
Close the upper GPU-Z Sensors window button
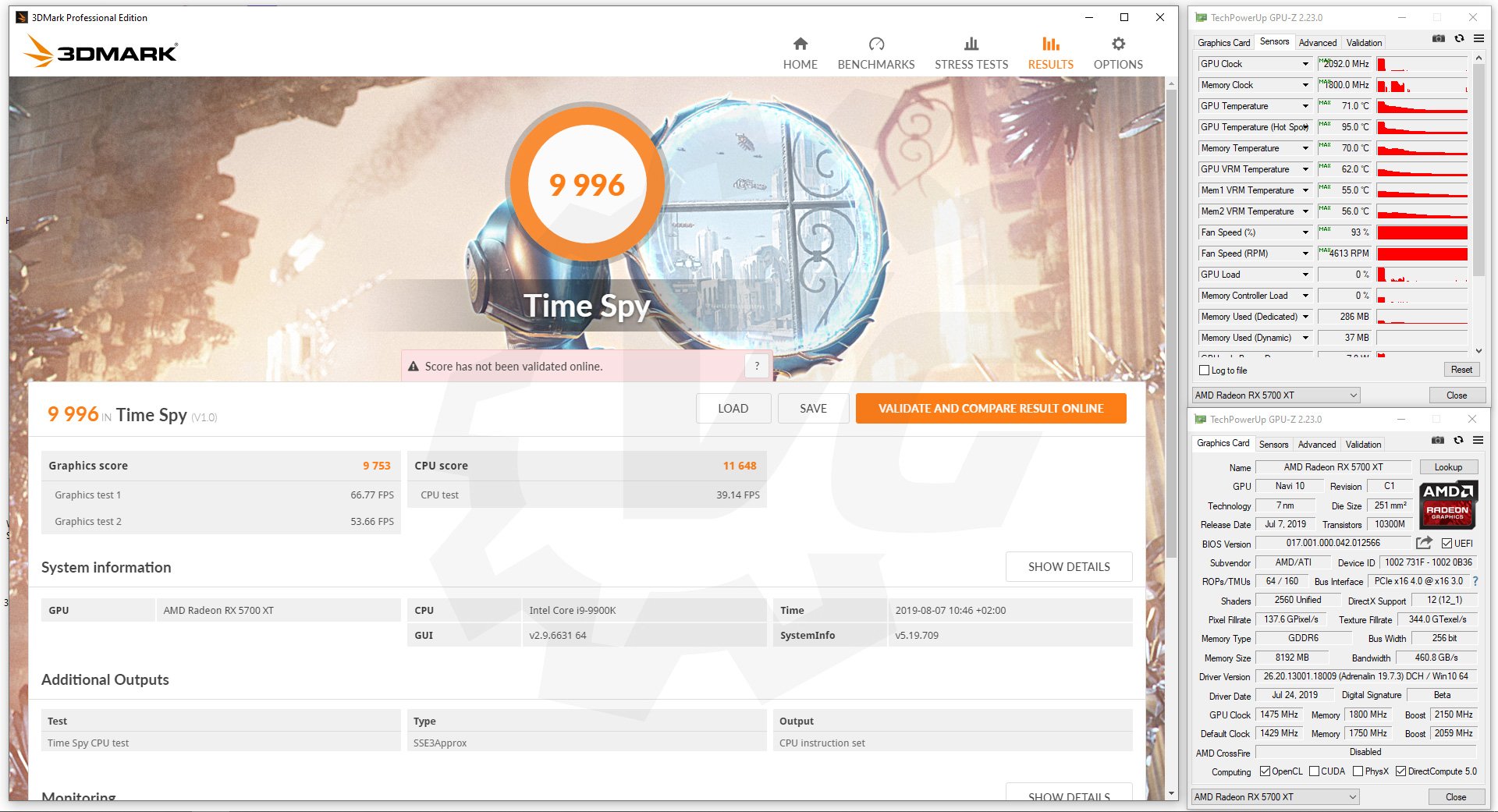(x=1457, y=395)
